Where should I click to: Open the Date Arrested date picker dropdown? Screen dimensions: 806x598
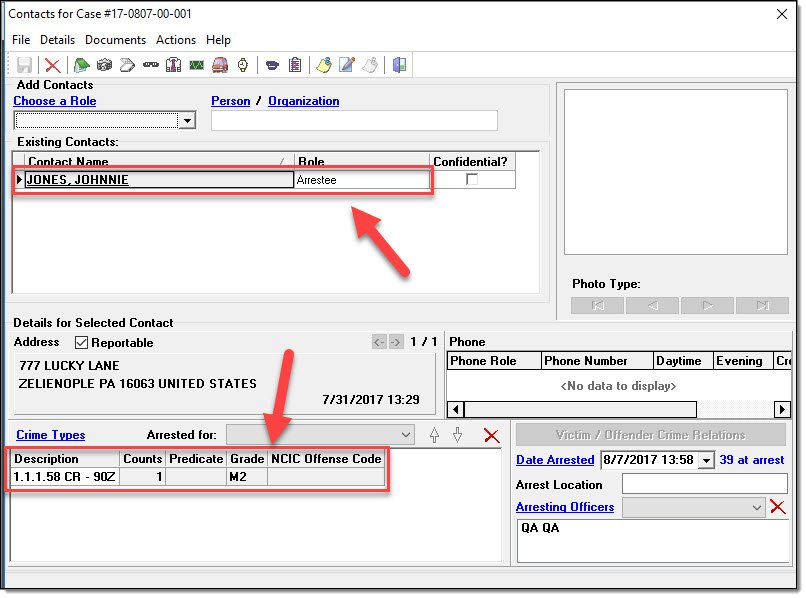point(709,460)
